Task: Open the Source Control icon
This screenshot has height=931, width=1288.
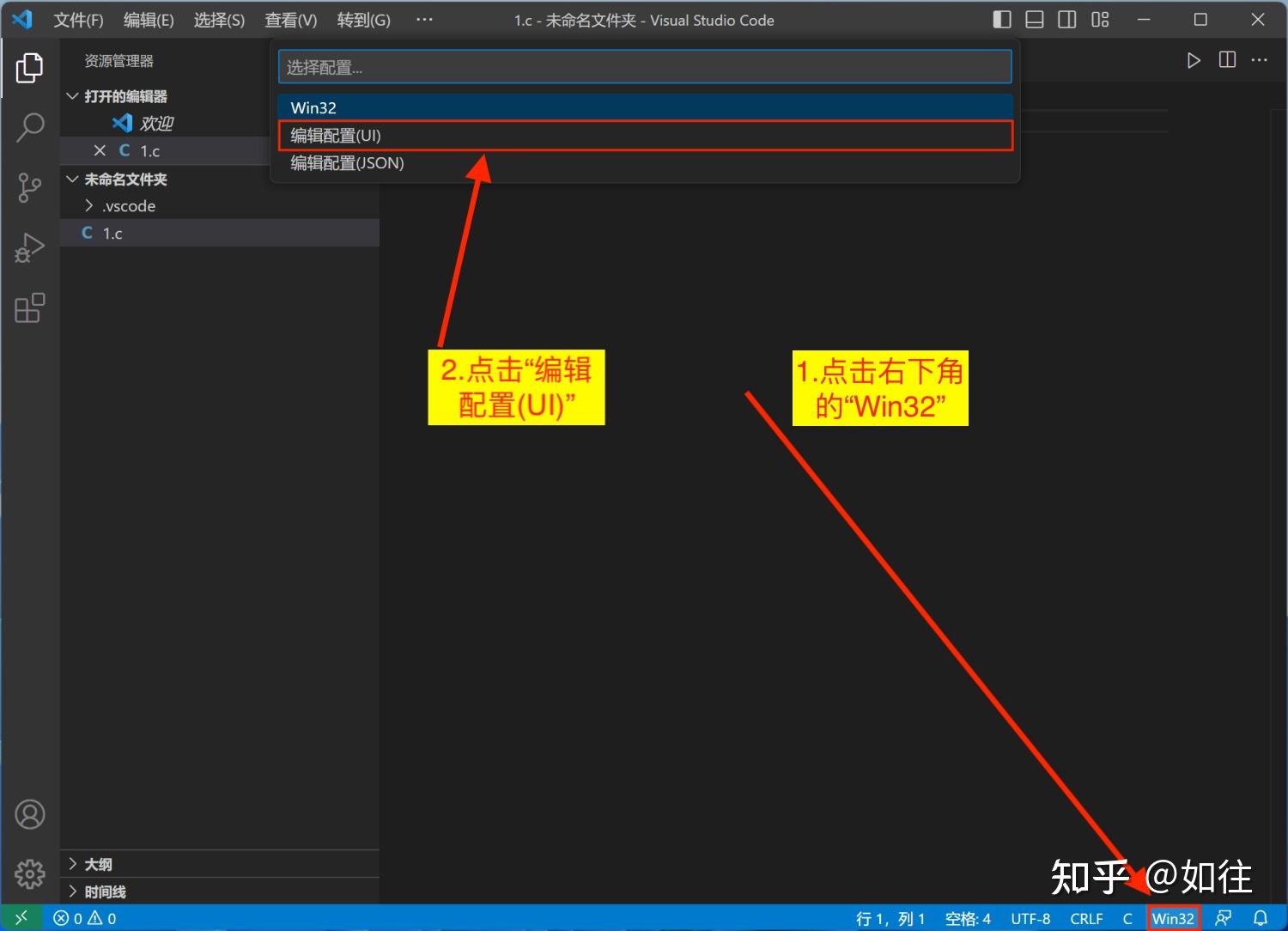Action: (x=30, y=187)
